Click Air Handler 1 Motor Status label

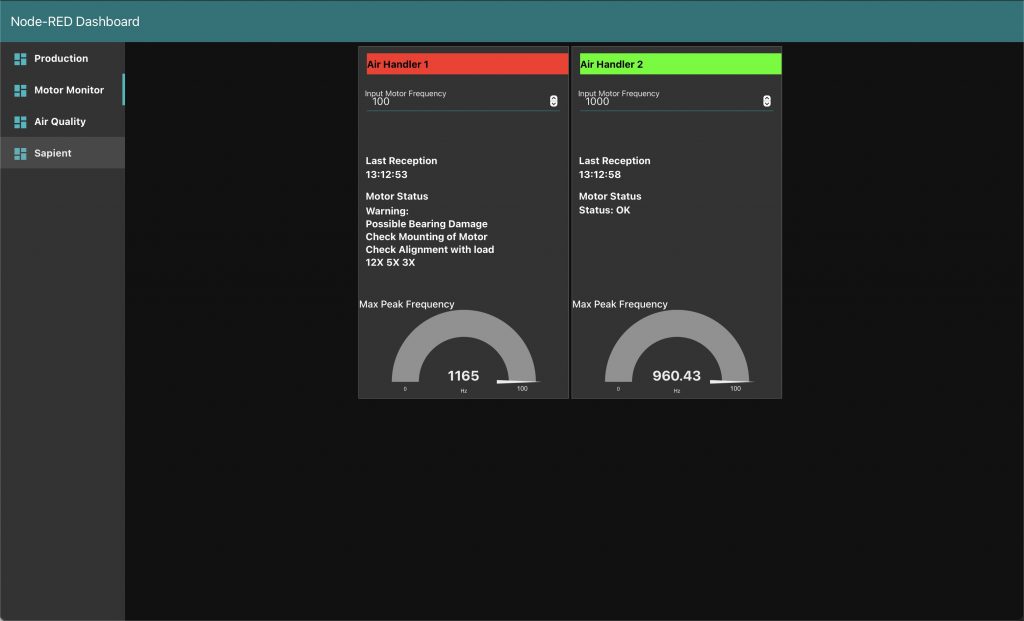coord(397,196)
